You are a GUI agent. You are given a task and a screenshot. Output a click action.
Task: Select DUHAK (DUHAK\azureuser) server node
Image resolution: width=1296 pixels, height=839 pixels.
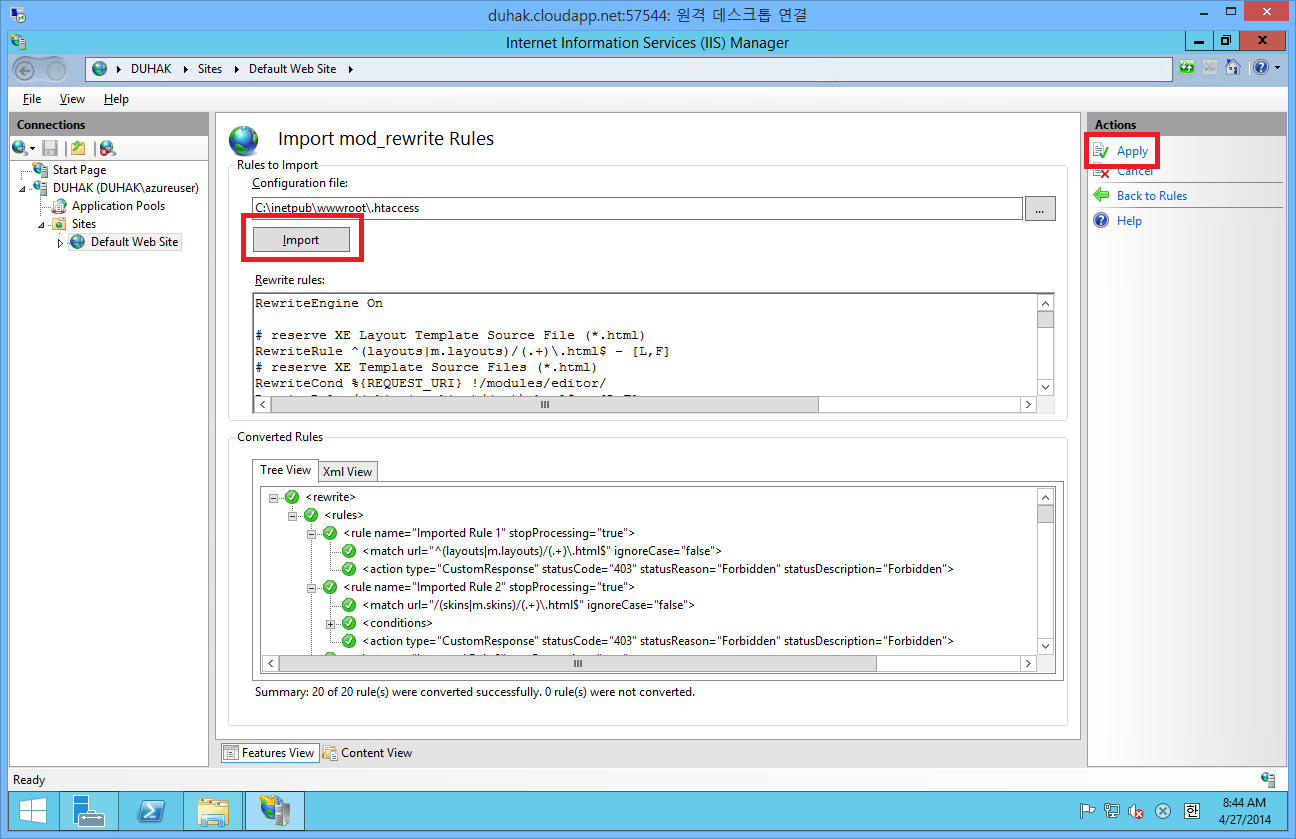click(x=125, y=187)
